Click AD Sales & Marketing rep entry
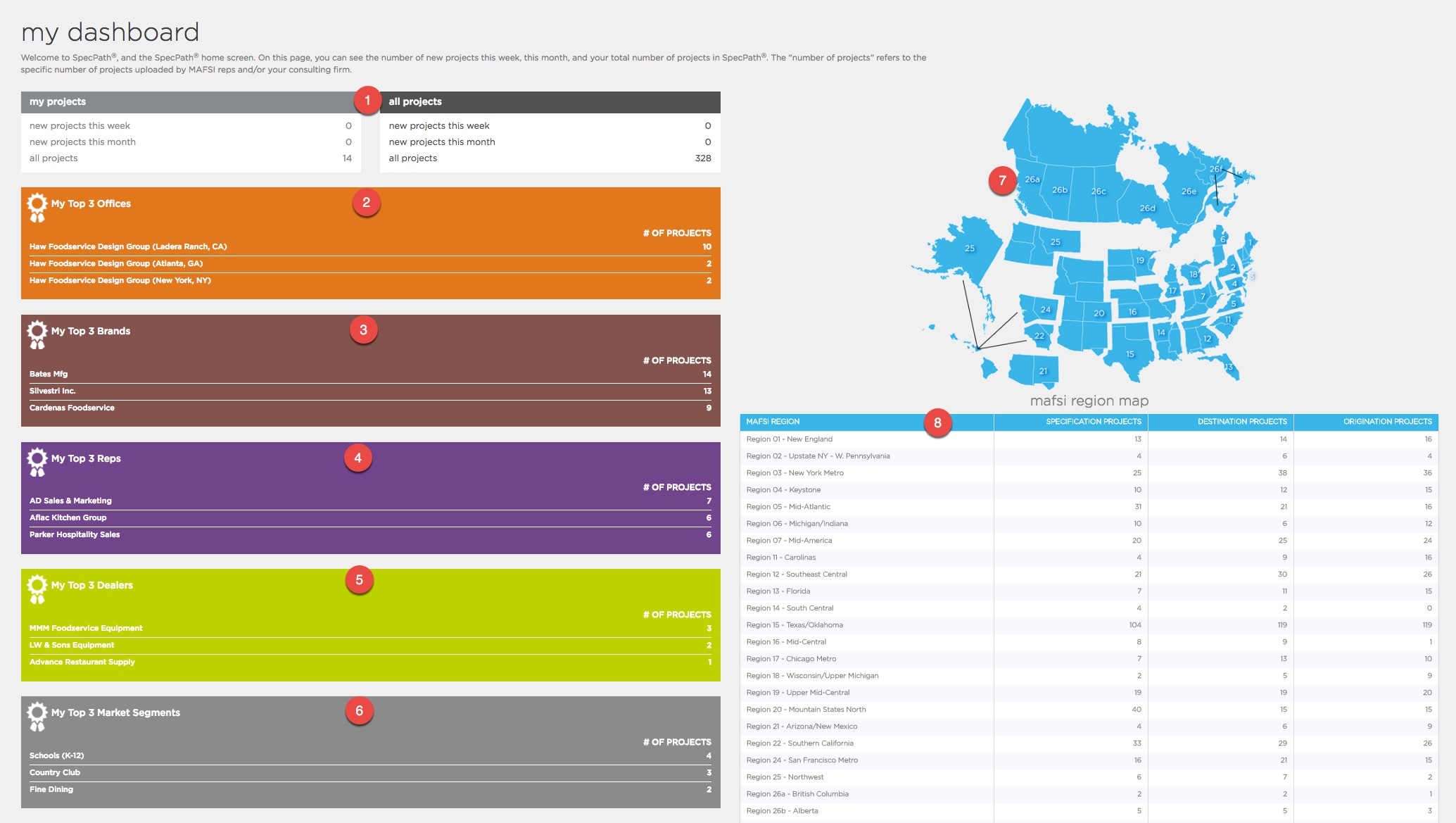The height and width of the screenshot is (823, 1456). pos(70,501)
